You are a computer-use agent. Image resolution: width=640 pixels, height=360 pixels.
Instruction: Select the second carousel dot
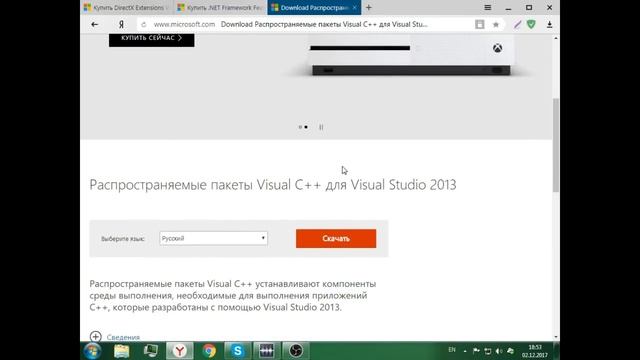pyautogui.click(x=306, y=127)
